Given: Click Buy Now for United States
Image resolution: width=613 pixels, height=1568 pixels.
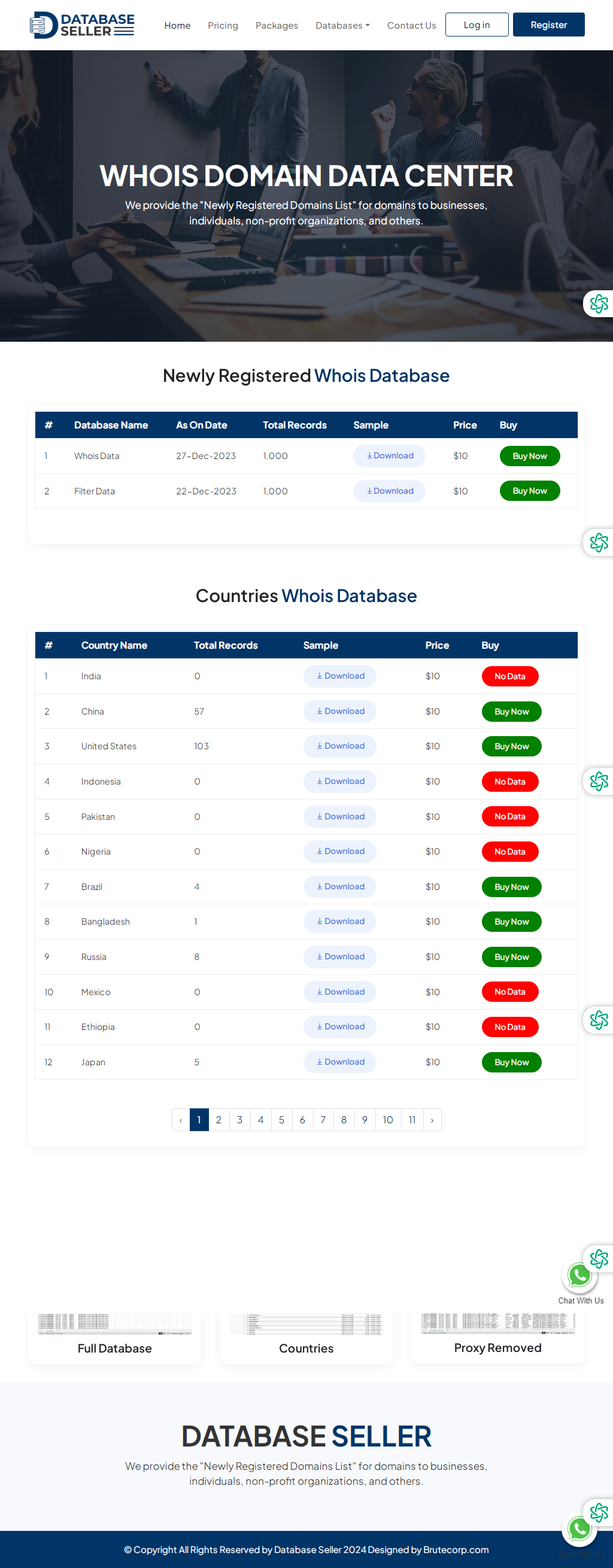Looking at the screenshot, I should [x=511, y=746].
